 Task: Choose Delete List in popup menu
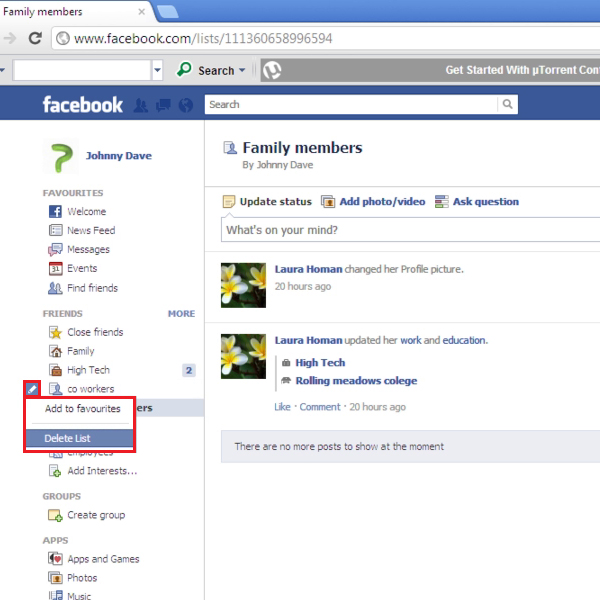[x=80, y=438]
